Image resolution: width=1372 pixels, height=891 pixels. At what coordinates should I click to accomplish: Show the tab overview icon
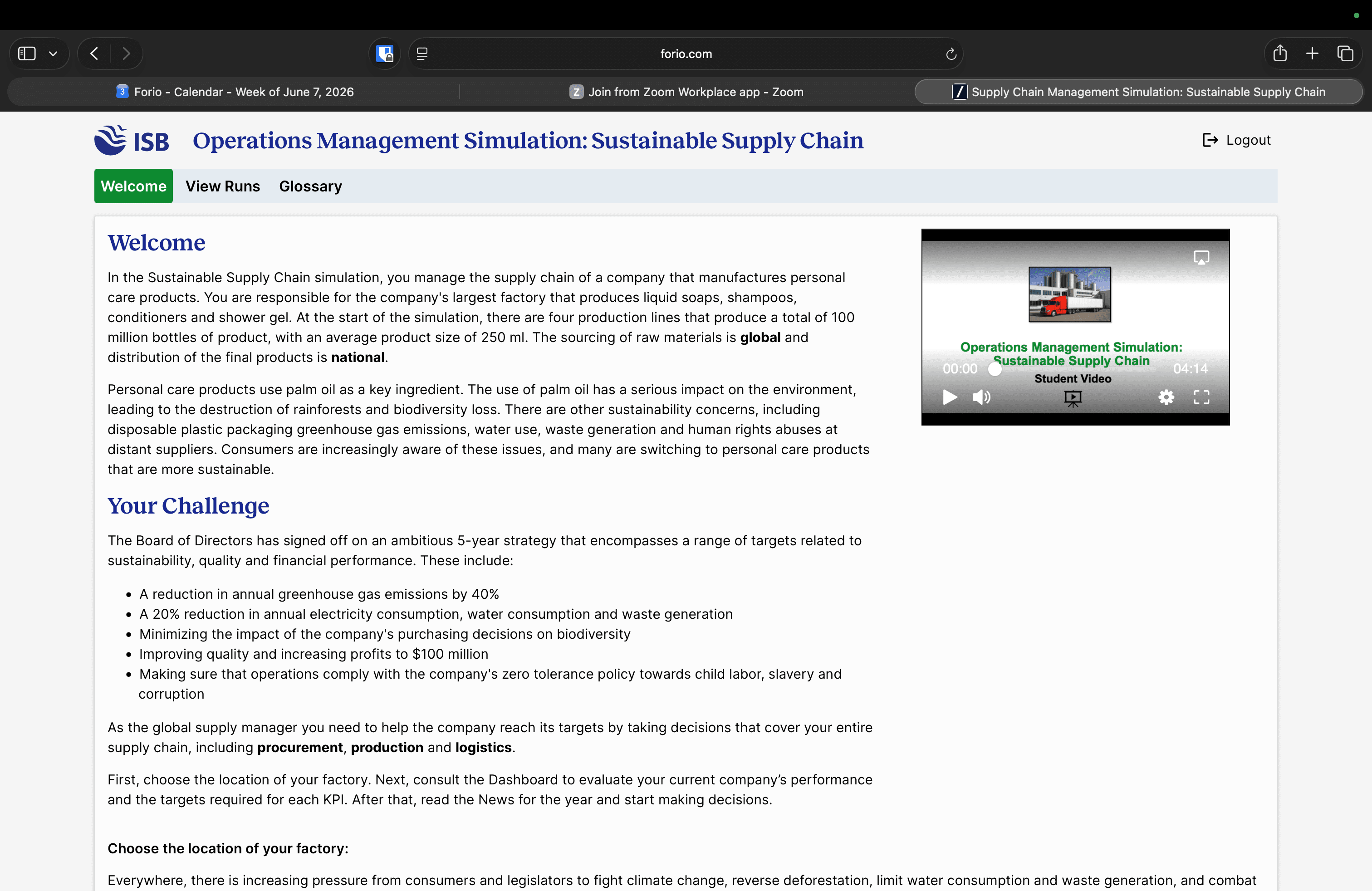coord(1345,54)
